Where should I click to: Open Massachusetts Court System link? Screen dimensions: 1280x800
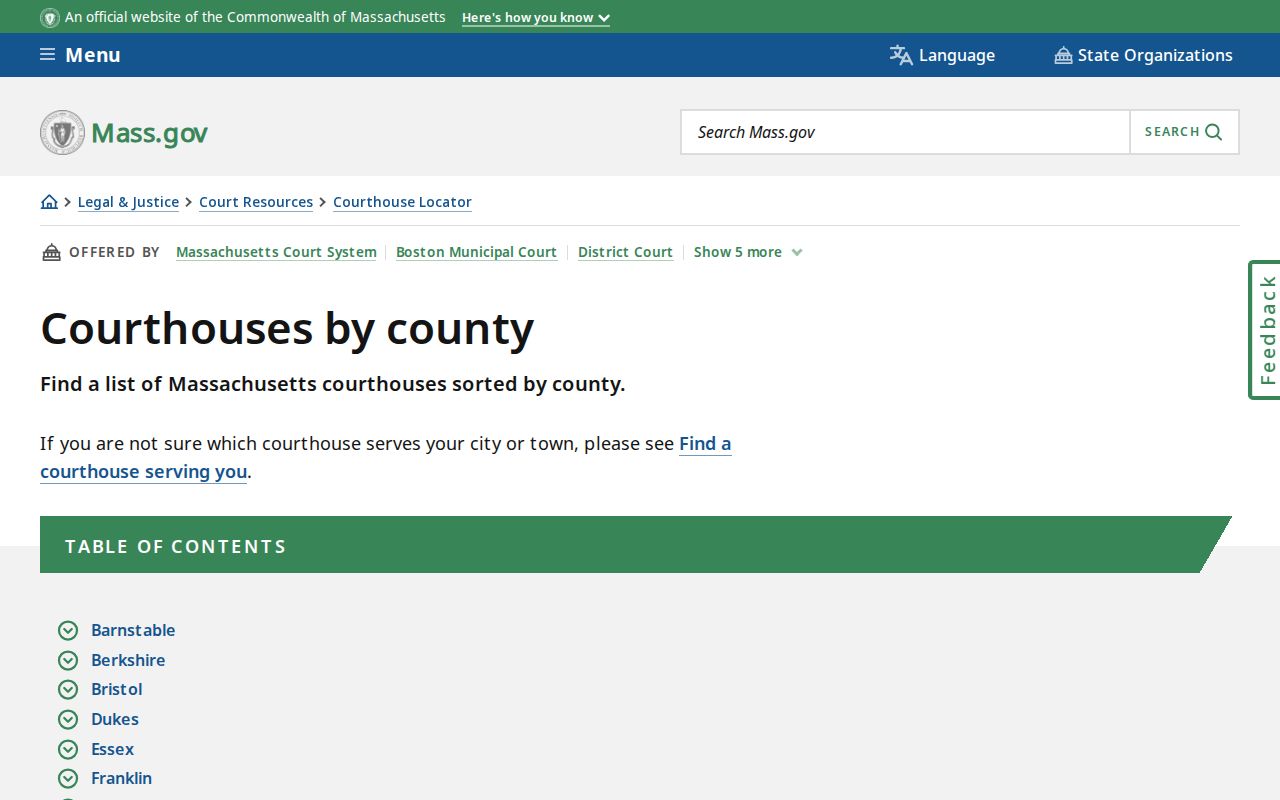pyautogui.click(x=276, y=252)
